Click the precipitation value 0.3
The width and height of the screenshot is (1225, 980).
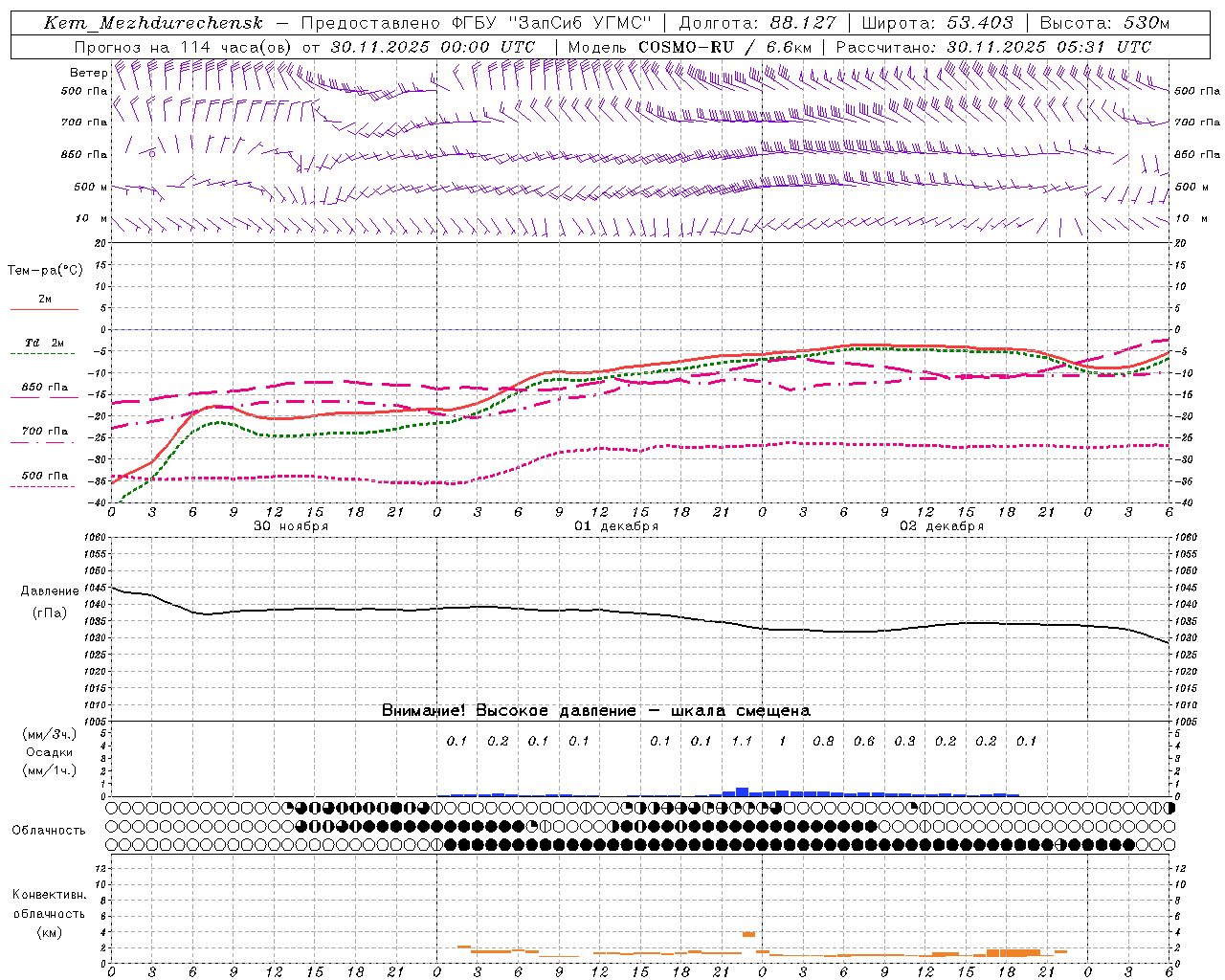(x=904, y=741)
